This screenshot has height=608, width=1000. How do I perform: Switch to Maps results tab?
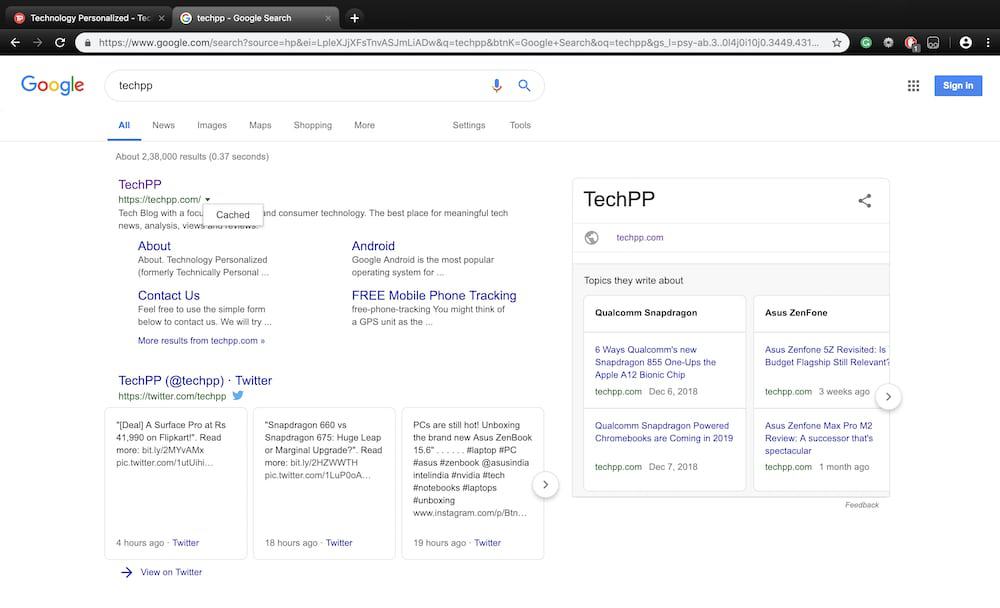(x=260, y=125)
